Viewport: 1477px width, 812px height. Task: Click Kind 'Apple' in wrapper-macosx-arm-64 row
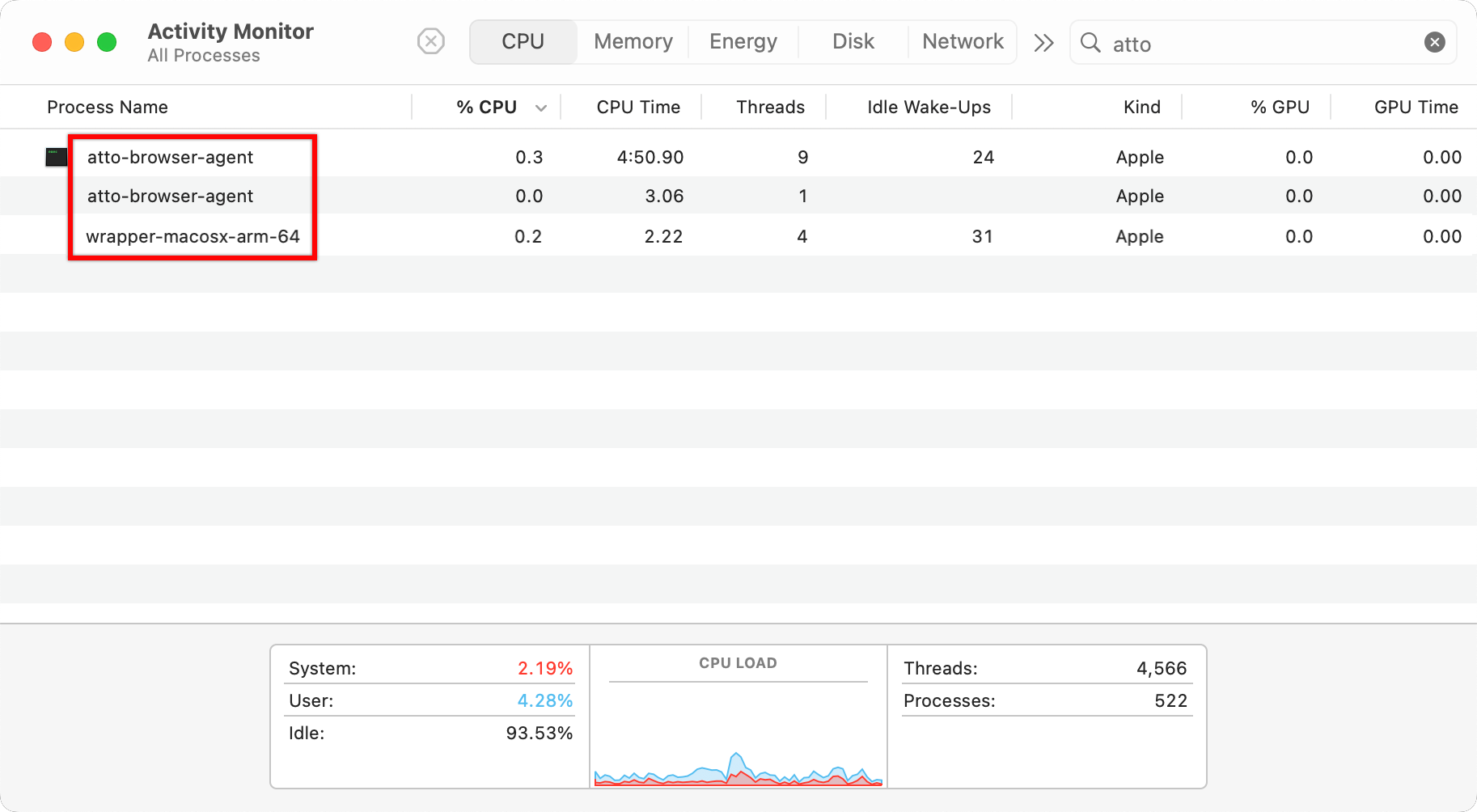coord(1140,236)
